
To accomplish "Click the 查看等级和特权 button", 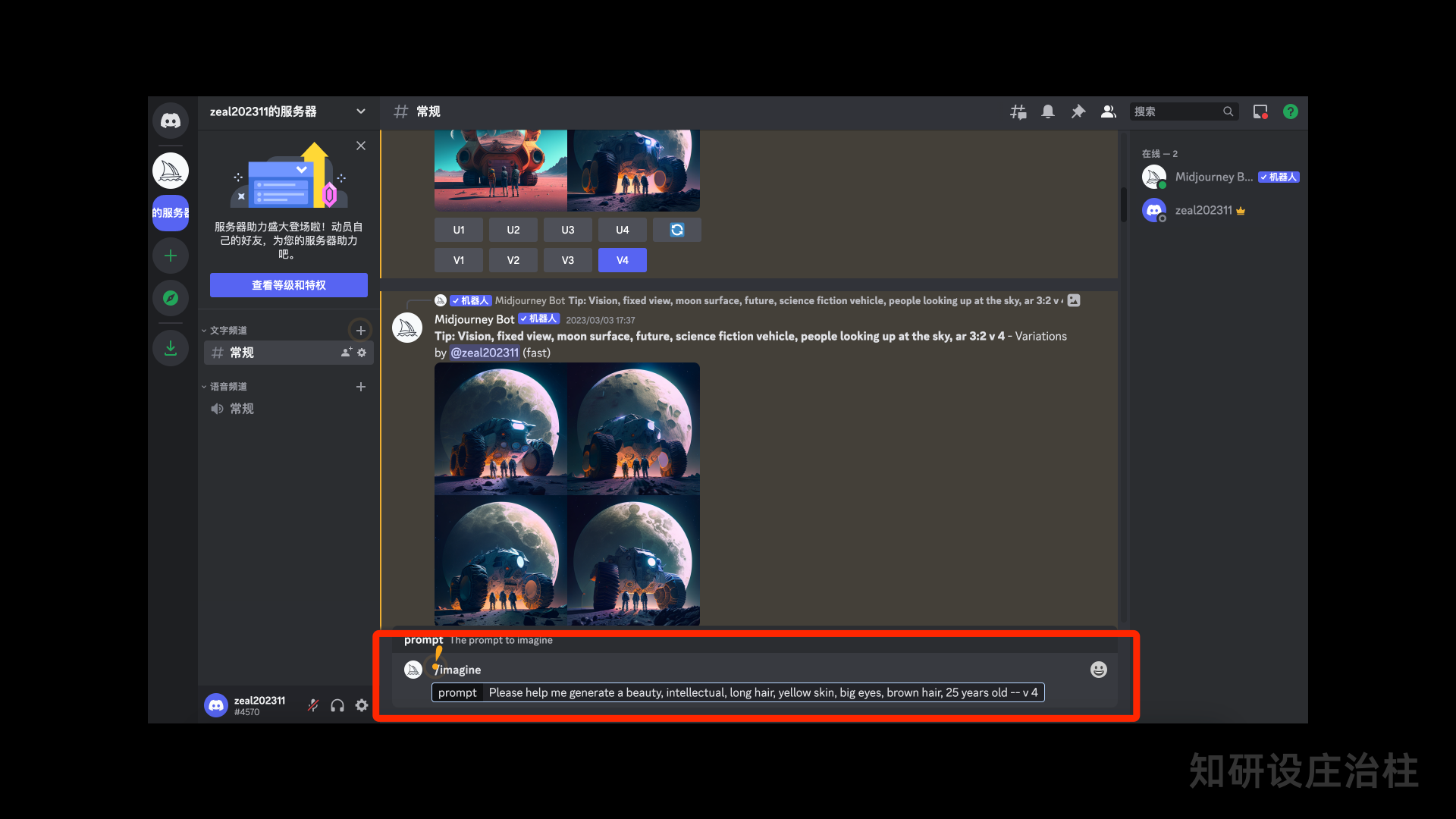I will pos(288,285).
